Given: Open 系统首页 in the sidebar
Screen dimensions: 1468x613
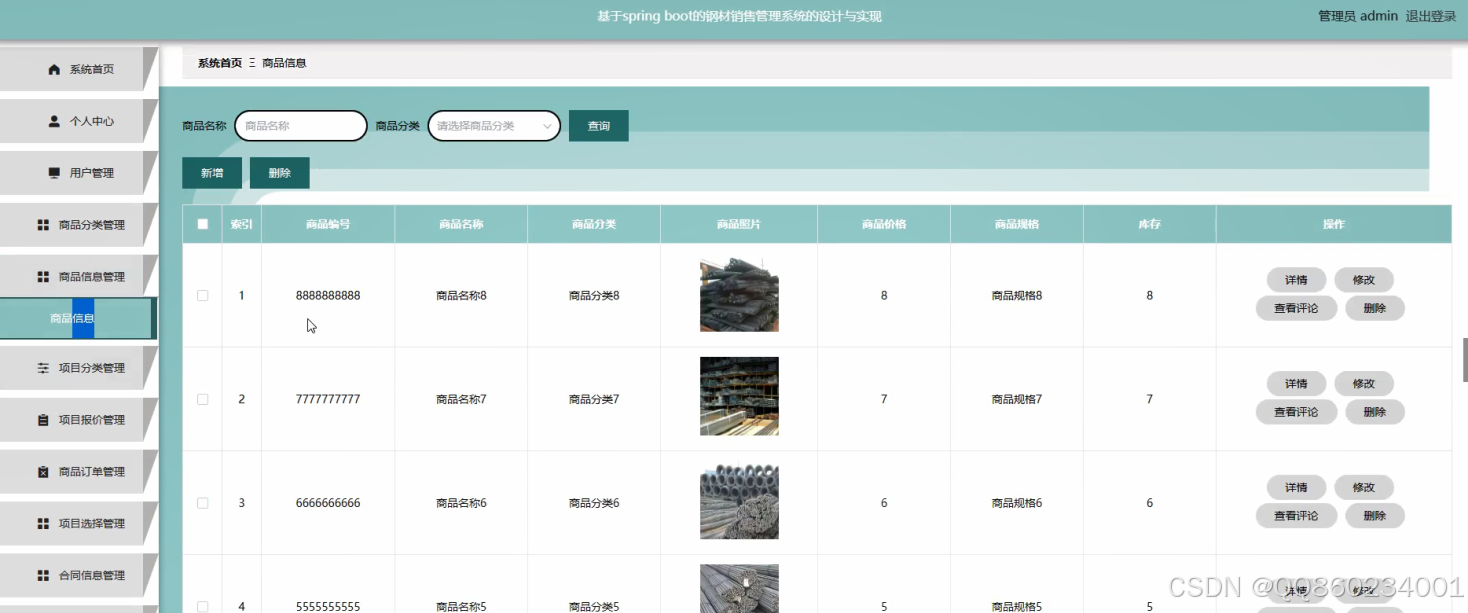Looking at the screenshot, I should tap(79, 69).
